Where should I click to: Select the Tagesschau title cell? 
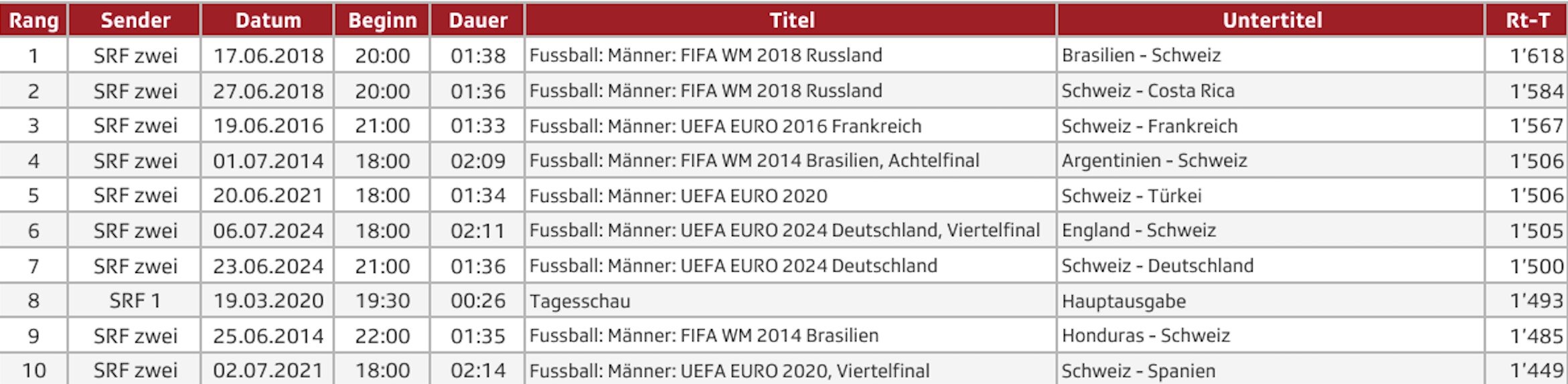pos(580,301)
